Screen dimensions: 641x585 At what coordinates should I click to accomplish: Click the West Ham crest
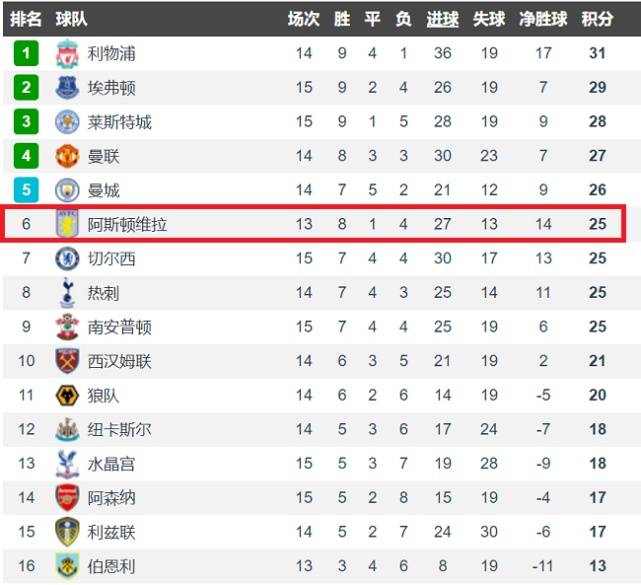[x=67, y=361]
